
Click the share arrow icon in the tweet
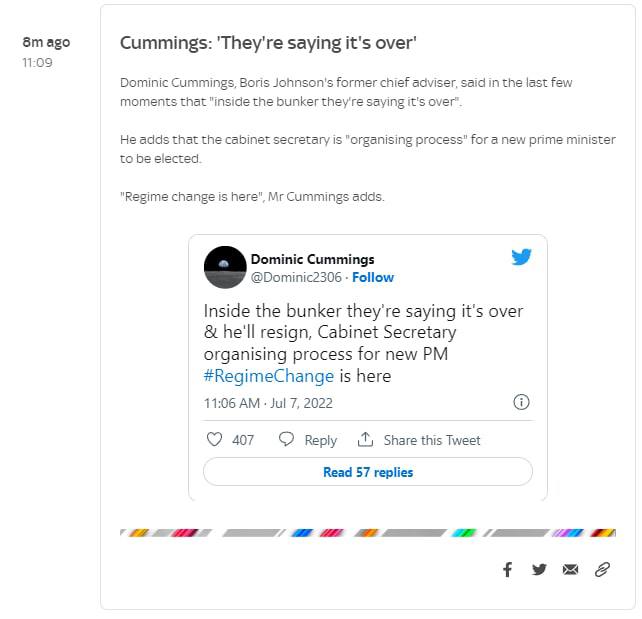tap(365, 440)
